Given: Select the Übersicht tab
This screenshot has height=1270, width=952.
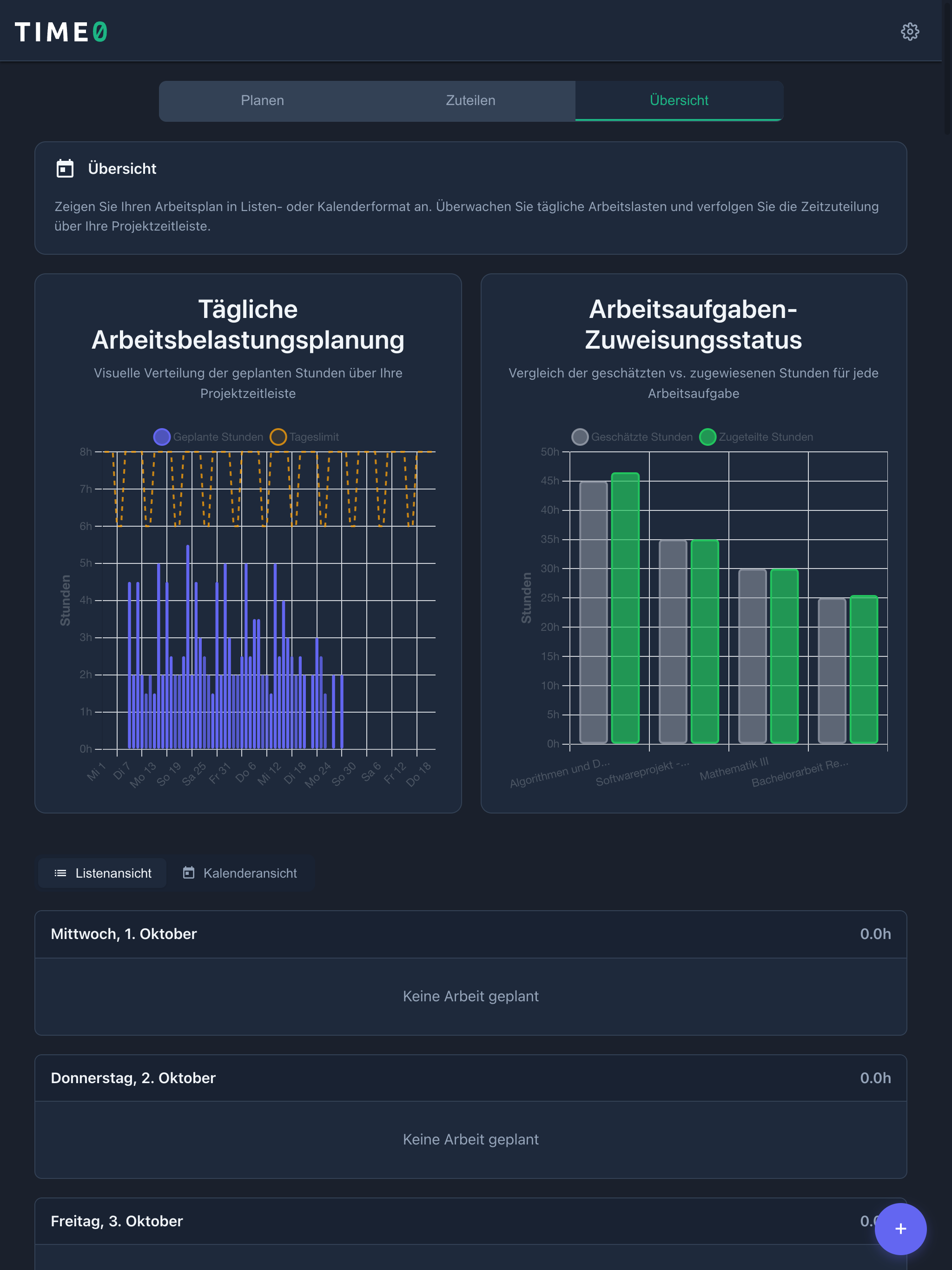Looking at the screenshot, I should pyautogui.click(x=679, y=100).
